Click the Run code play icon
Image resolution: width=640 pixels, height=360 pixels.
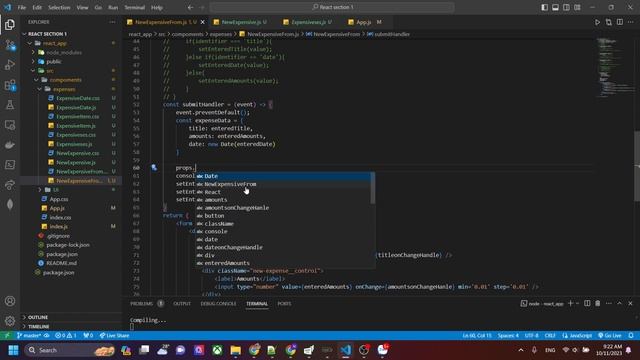click(x=597, y=22)
